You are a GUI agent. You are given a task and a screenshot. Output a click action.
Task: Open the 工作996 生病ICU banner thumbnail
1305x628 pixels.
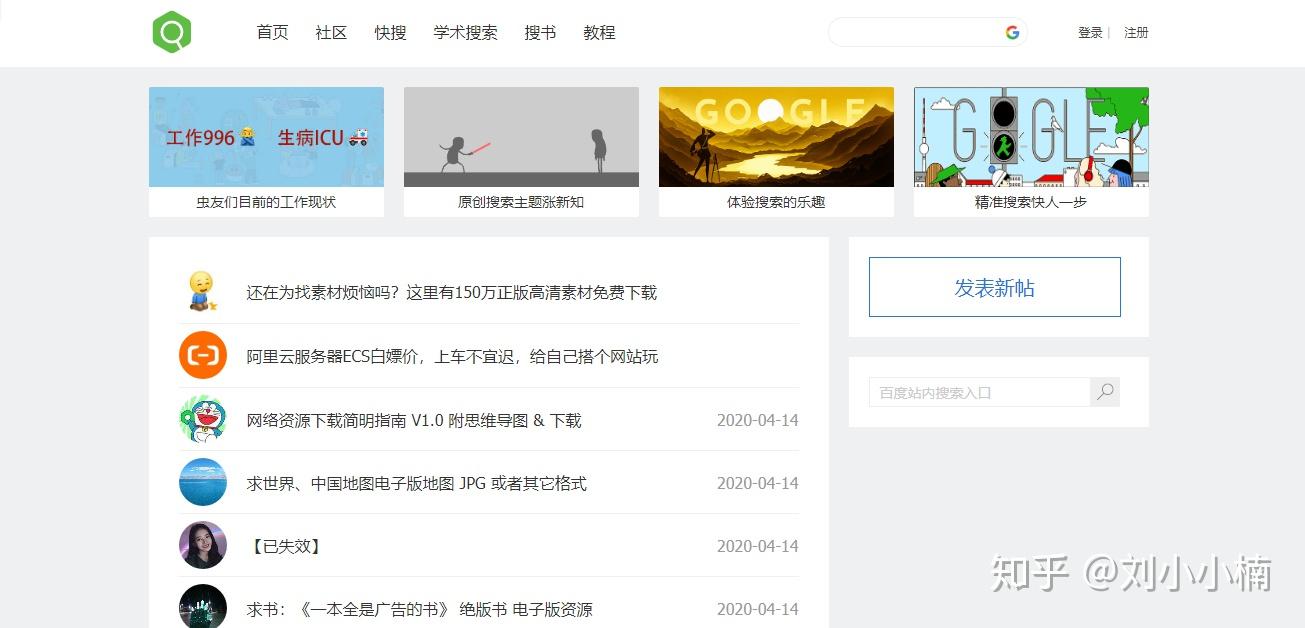266,137
